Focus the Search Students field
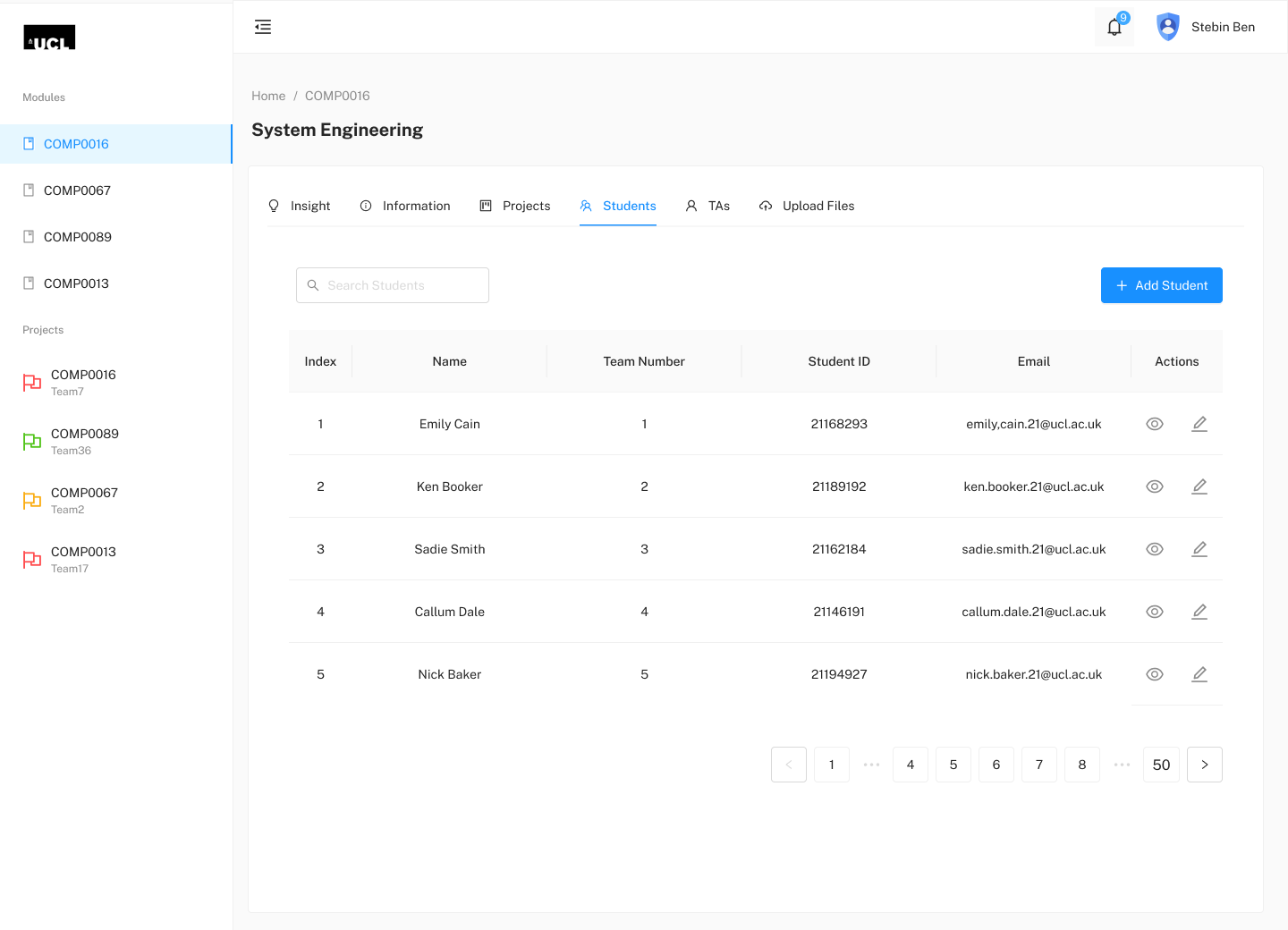Viewport: 1288px width, 930px height. (x=393, y=285)
